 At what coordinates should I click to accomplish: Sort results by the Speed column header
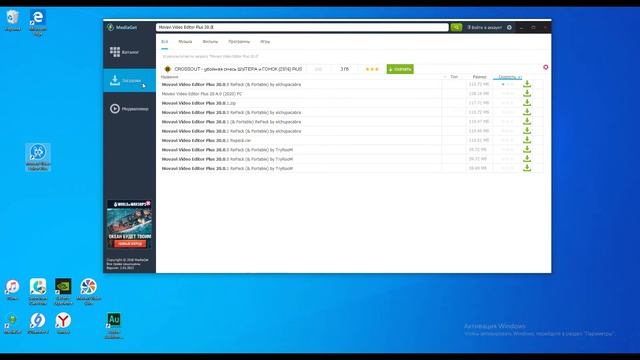tap(508, 77)
